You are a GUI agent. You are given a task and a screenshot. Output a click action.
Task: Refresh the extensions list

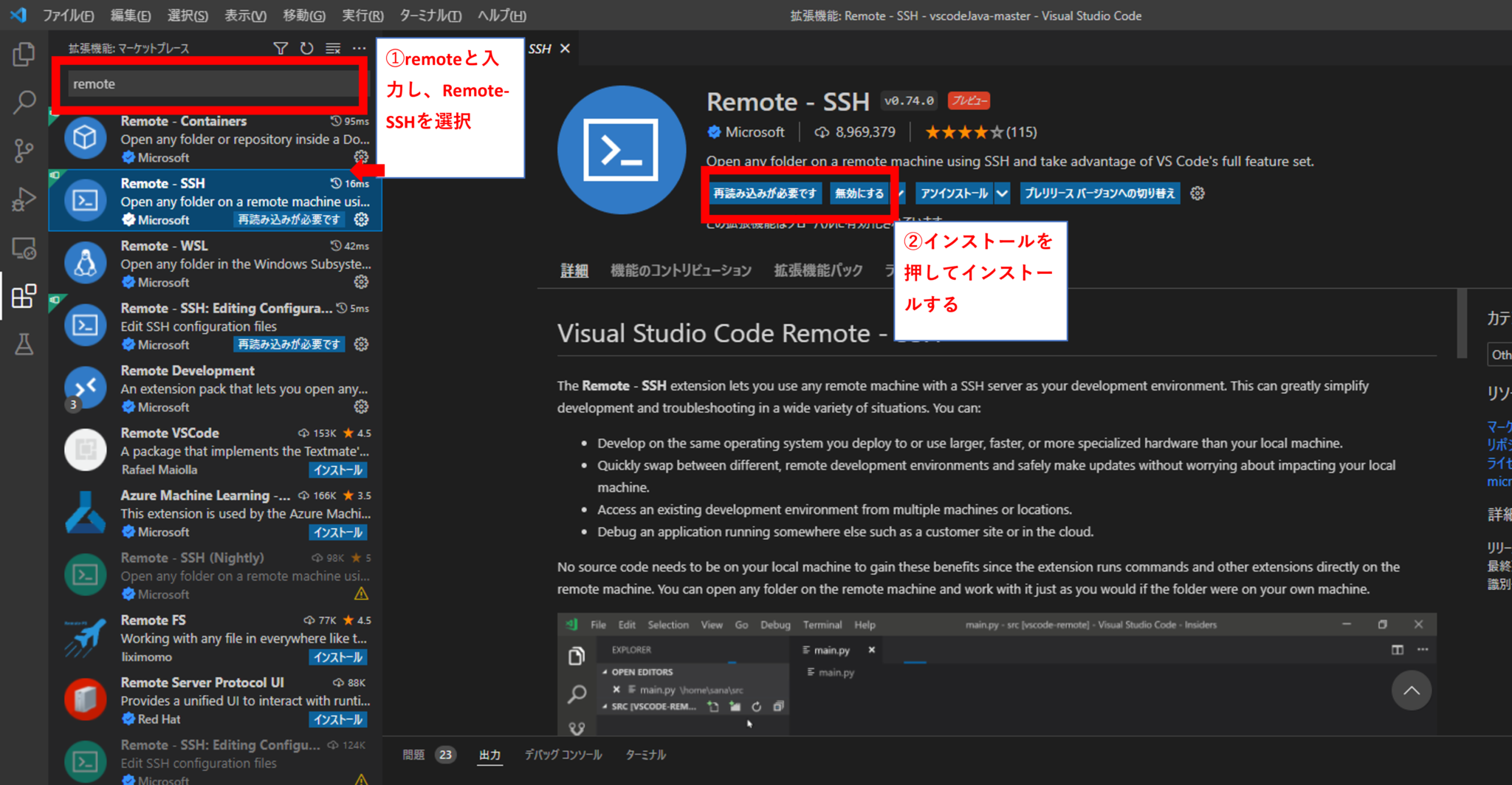[x=306, y=48]
